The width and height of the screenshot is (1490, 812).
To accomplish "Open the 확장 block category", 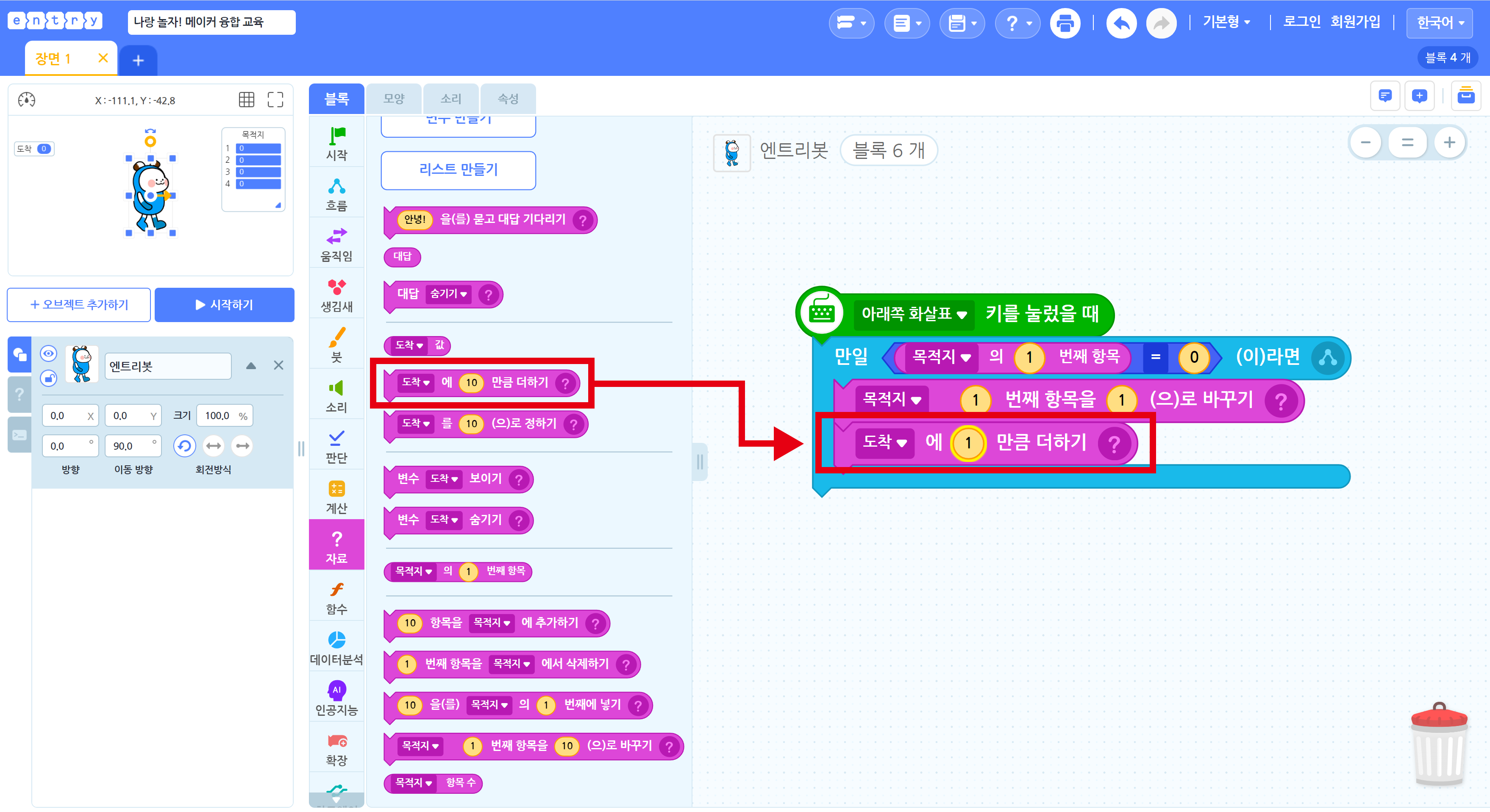I will (x=336, y=748).
